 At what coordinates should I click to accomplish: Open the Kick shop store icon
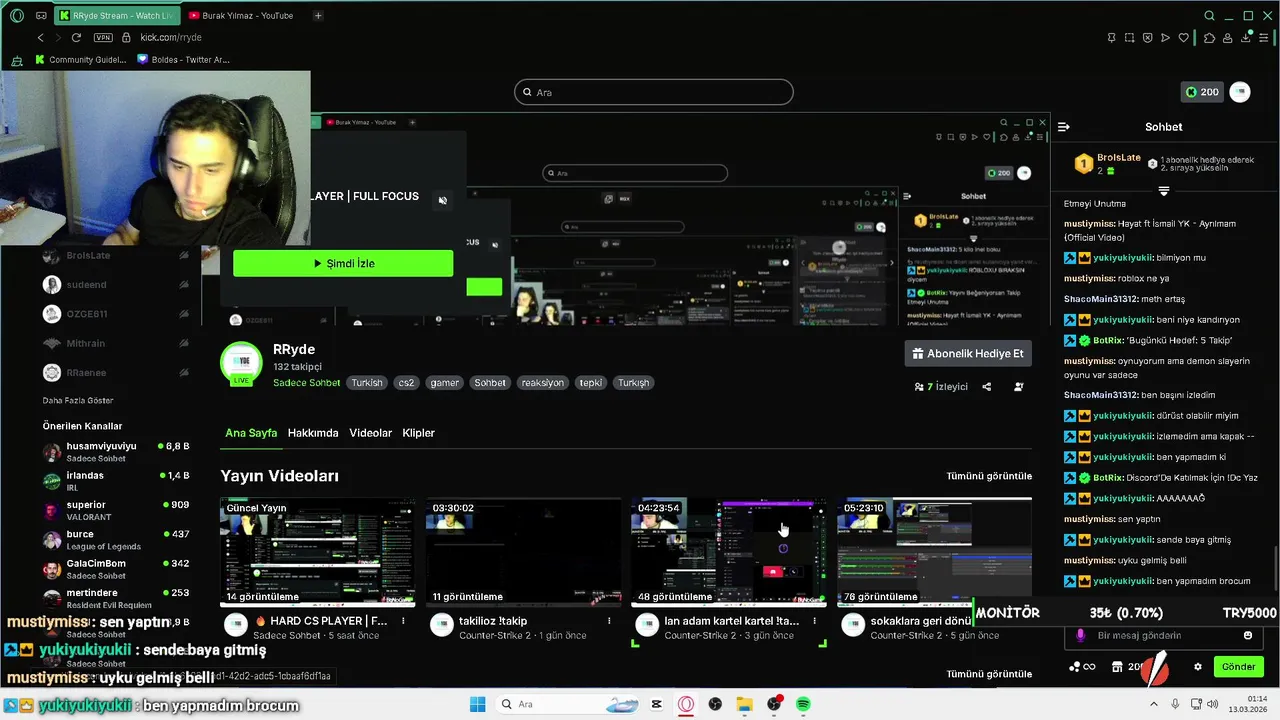[x=1117, y=667]
